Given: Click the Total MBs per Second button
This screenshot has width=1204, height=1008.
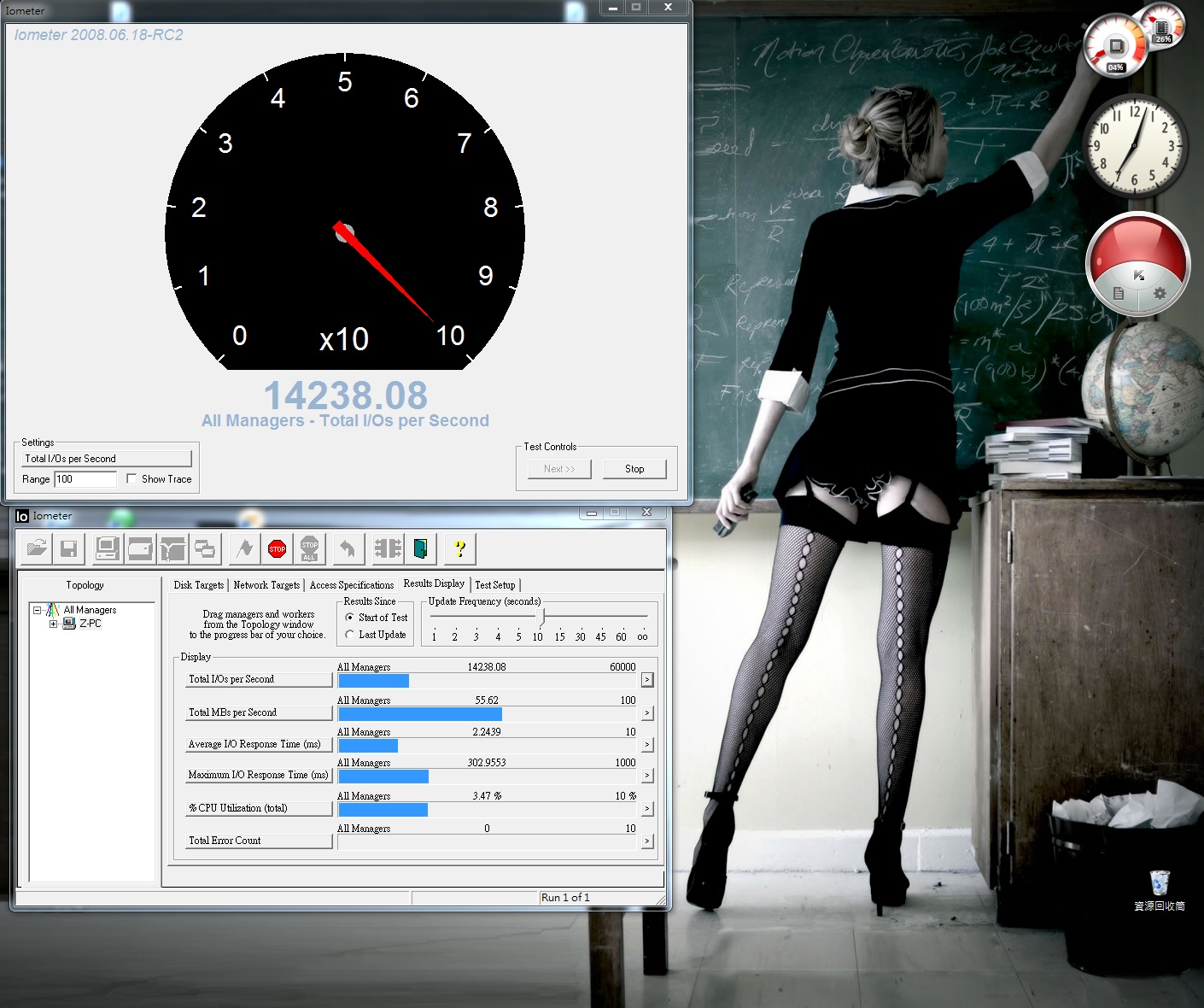Looking at the screenshot, I should point(259,712).
